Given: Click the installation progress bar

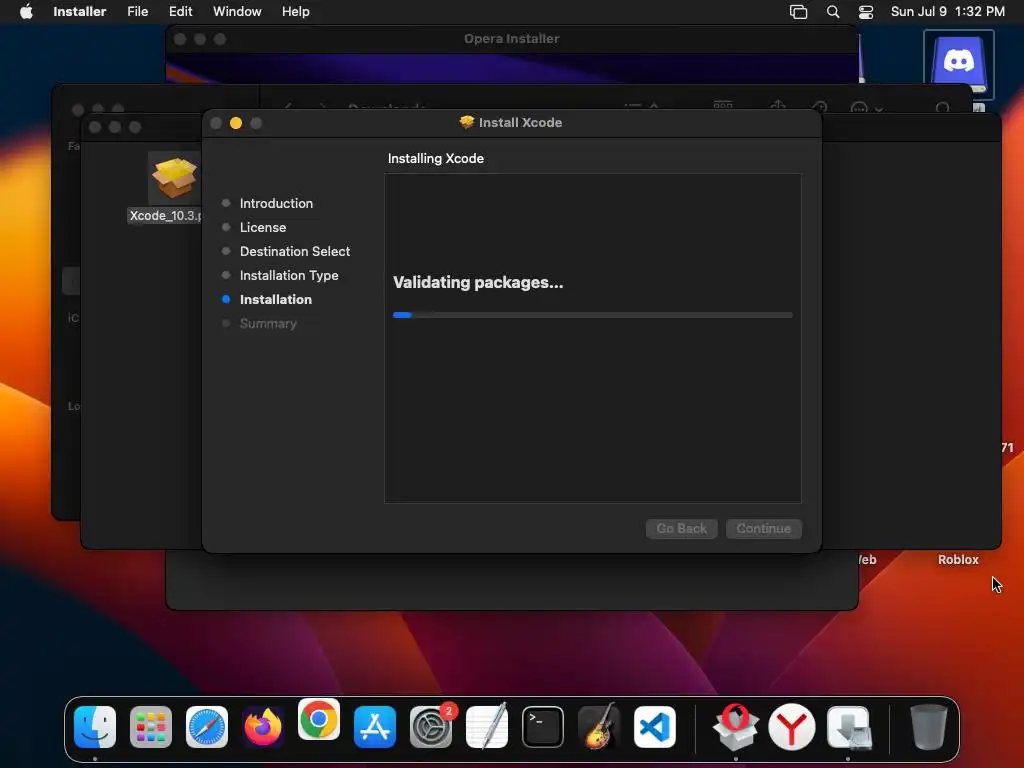Looking at the screenshot, I should coord(592,315).
